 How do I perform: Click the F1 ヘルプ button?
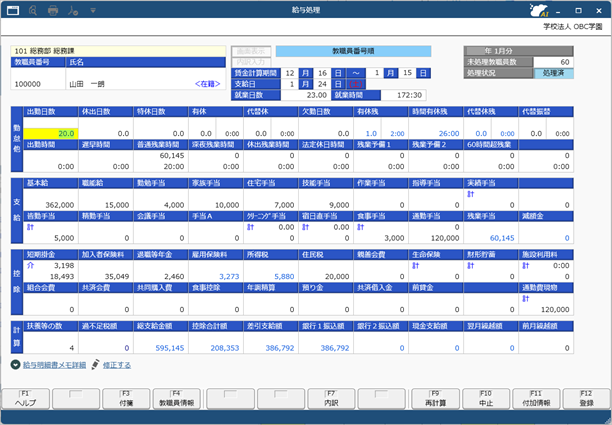[x=25, y=398]
